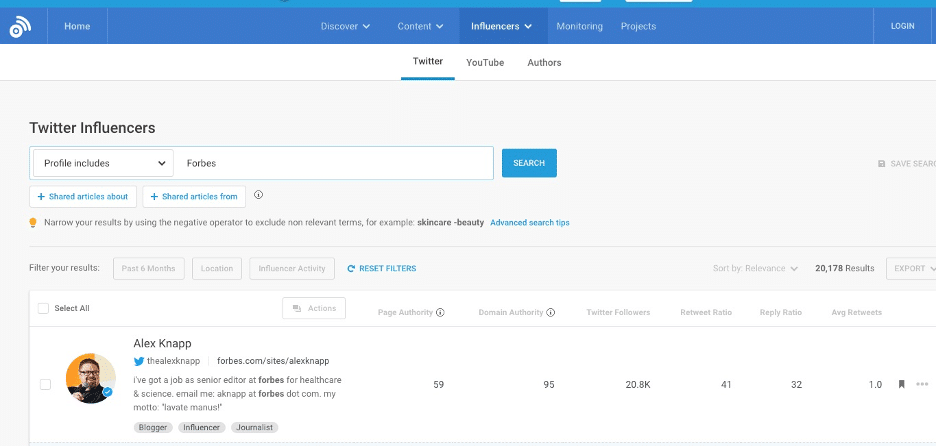Expand the Discover menu

point(345,26)
